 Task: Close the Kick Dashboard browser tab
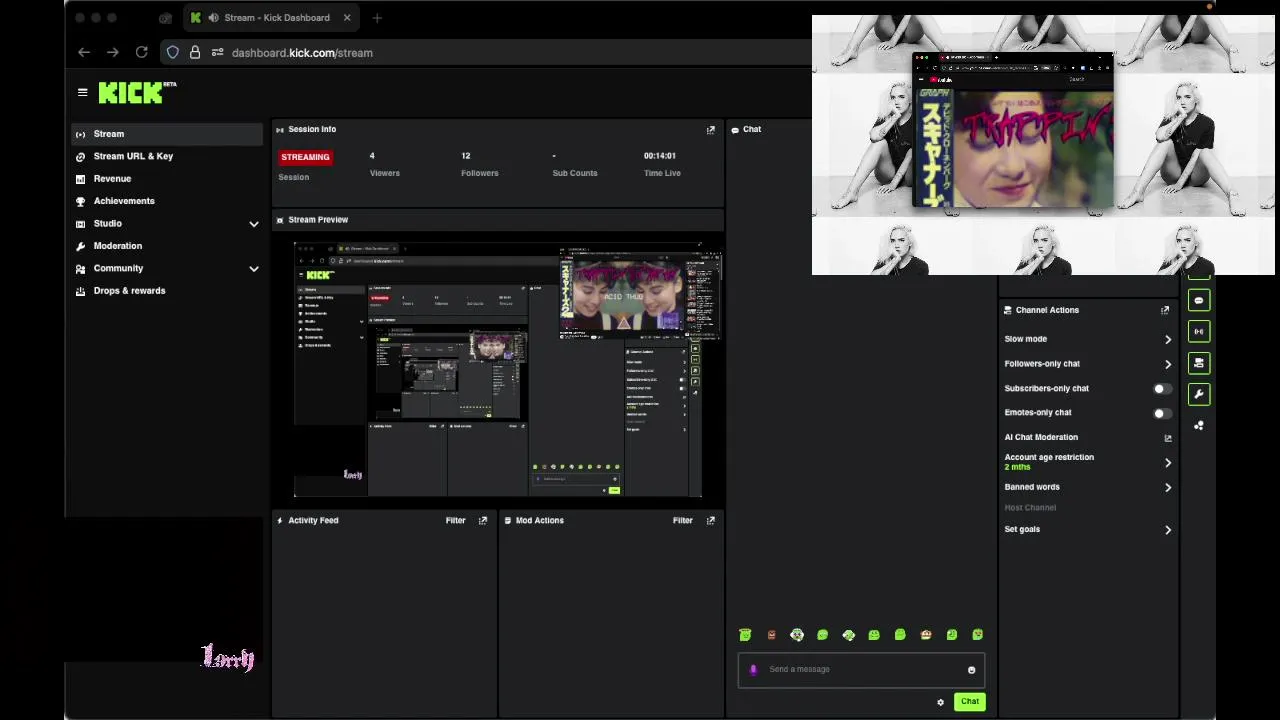(347, 18)
